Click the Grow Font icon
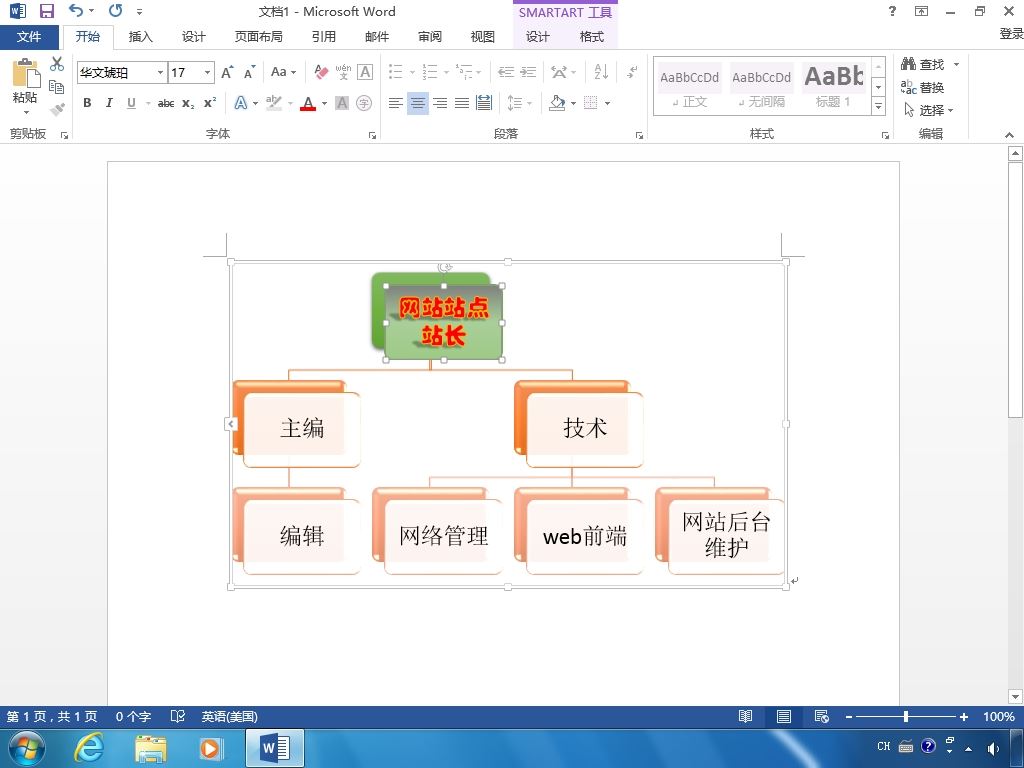Image resolution: width=1024 pixels, height=768 pixels. tap(227, 72)
